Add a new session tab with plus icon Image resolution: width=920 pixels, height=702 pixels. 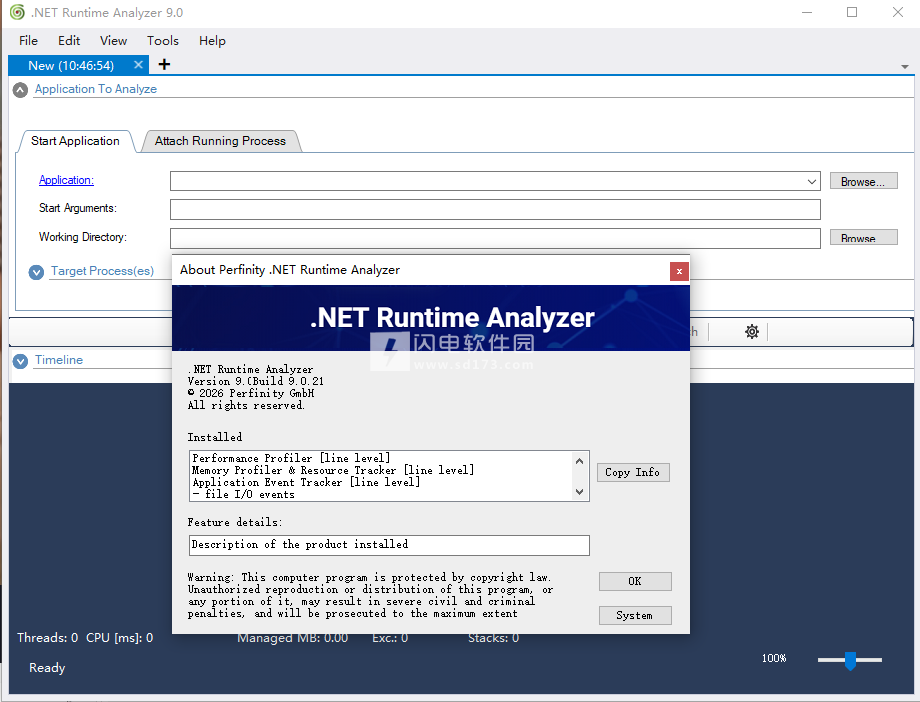tap(164, 65)
